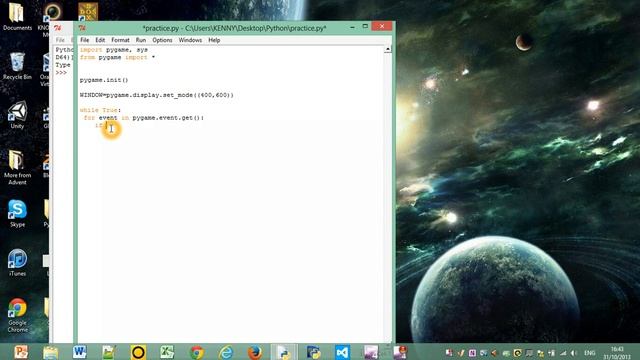
Task: Launch Chrome from the taskbar
Action: [196, 352]
